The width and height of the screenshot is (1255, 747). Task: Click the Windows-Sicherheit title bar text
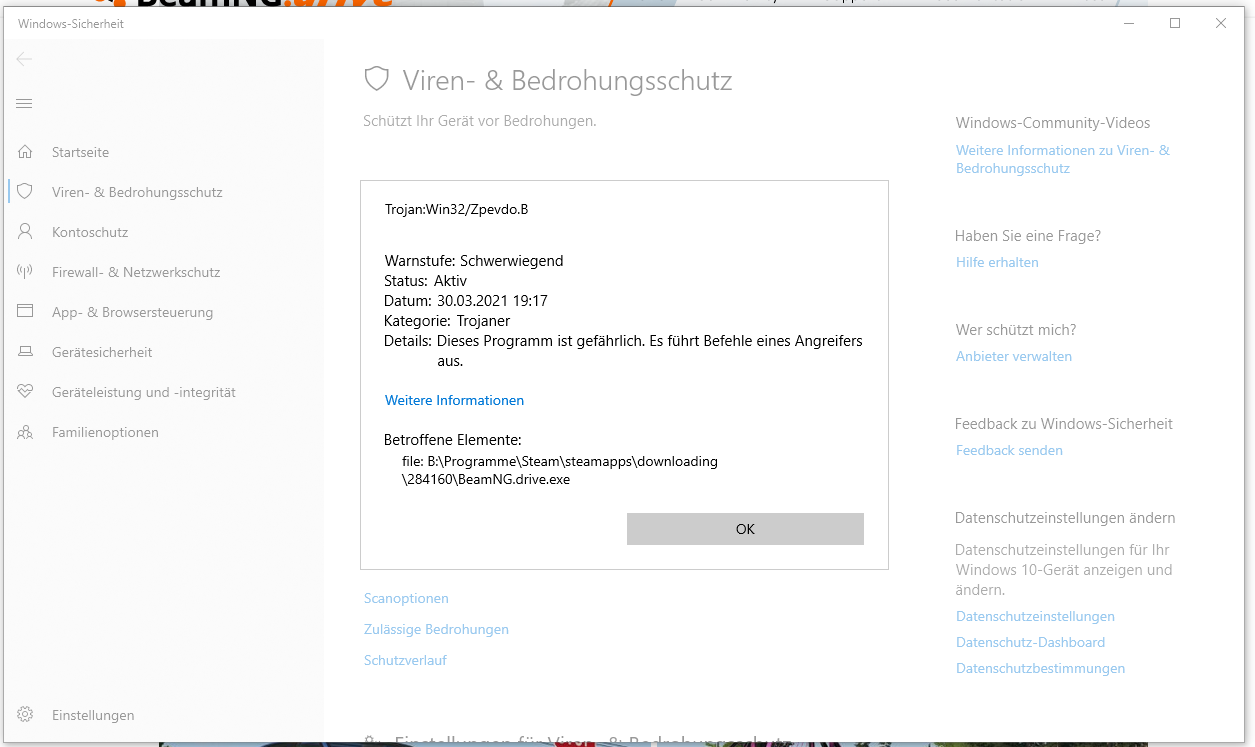[x=71, y=23]
